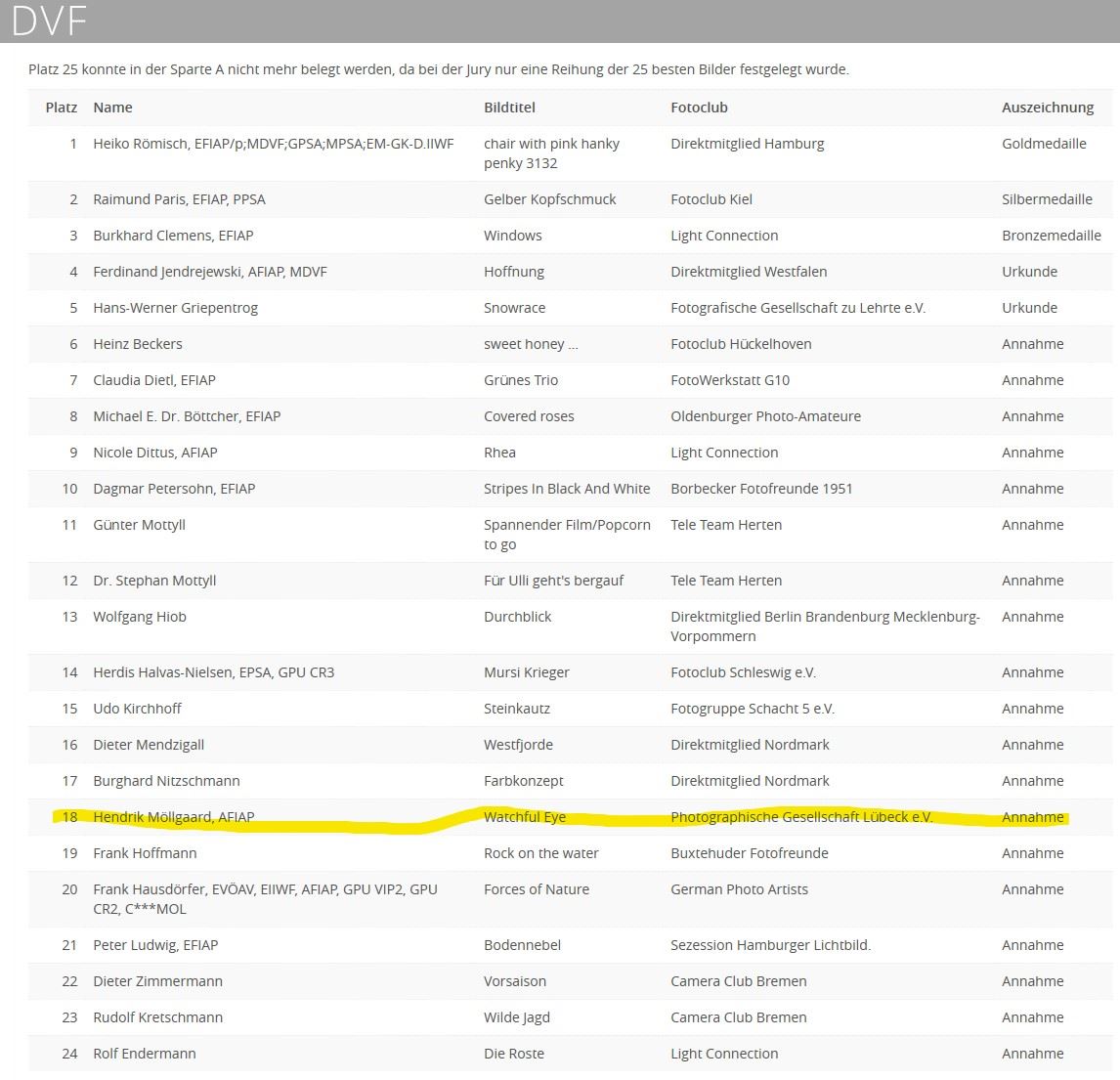Image resolution: width=1120 pixels, height=1080 pixels.
Task: Click the title Gelber Kopfschmuck
Action: tap(550, 199)
